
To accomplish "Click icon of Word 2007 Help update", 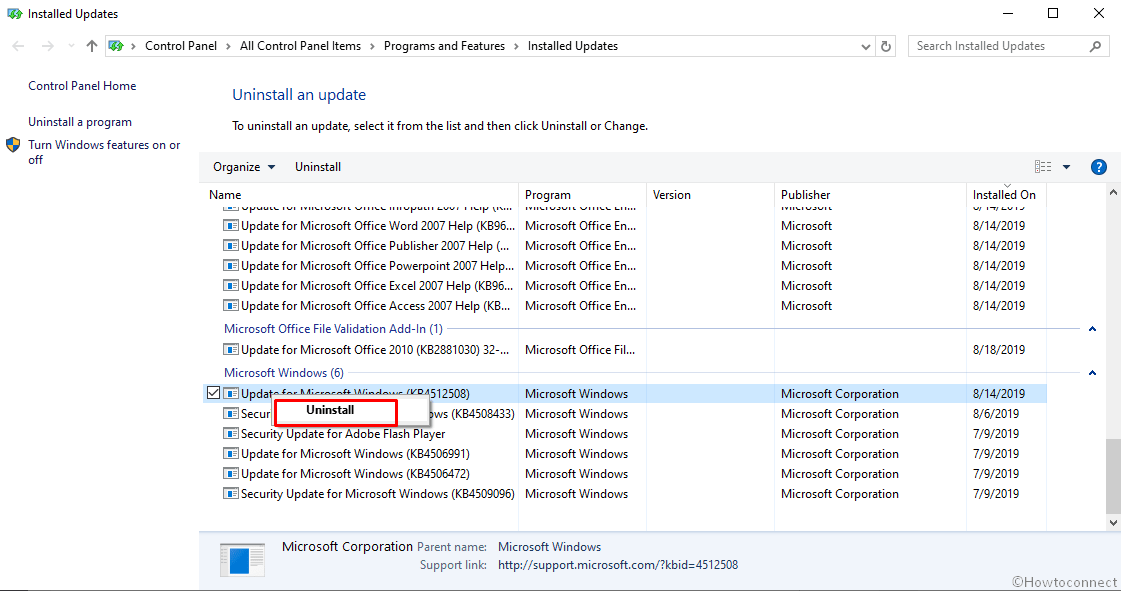I will 230,226.
